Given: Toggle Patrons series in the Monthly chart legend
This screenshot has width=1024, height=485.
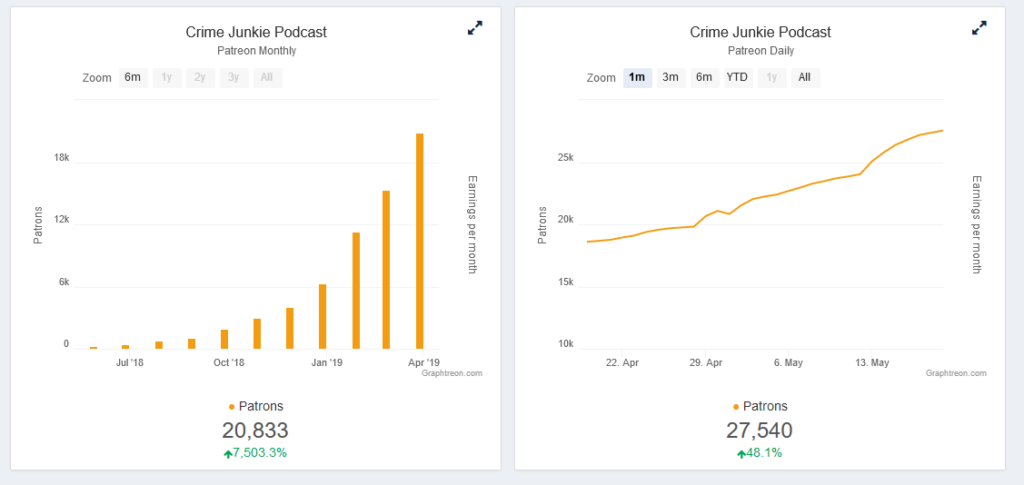Looking at the screenshot, I should tap(256, 406).
